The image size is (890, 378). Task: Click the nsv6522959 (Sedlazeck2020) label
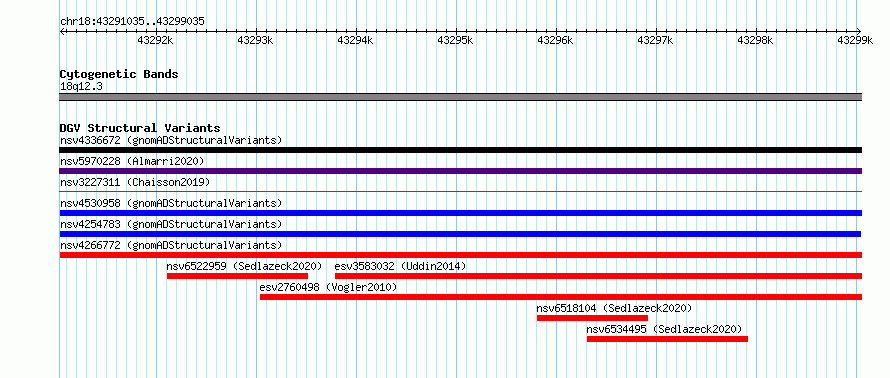pos(244,266)
